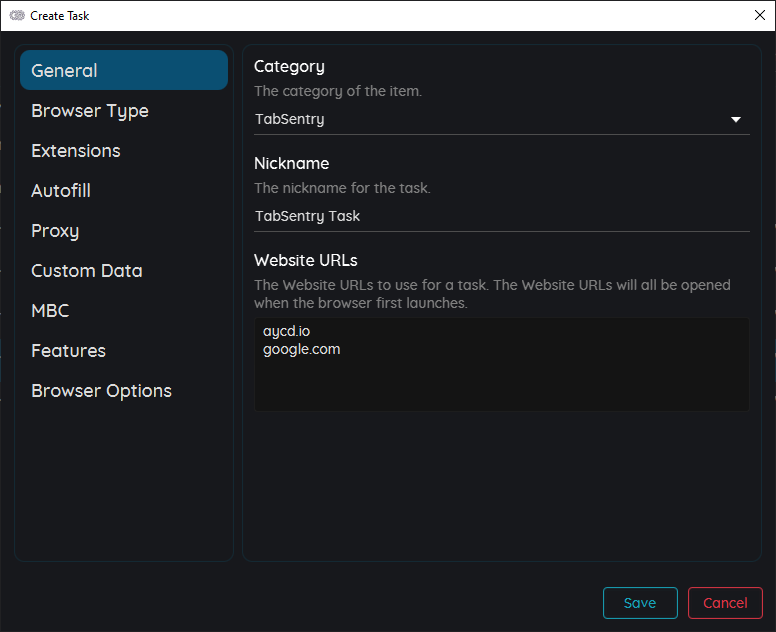Open the Category dropdown arrow

coord(735,119)
